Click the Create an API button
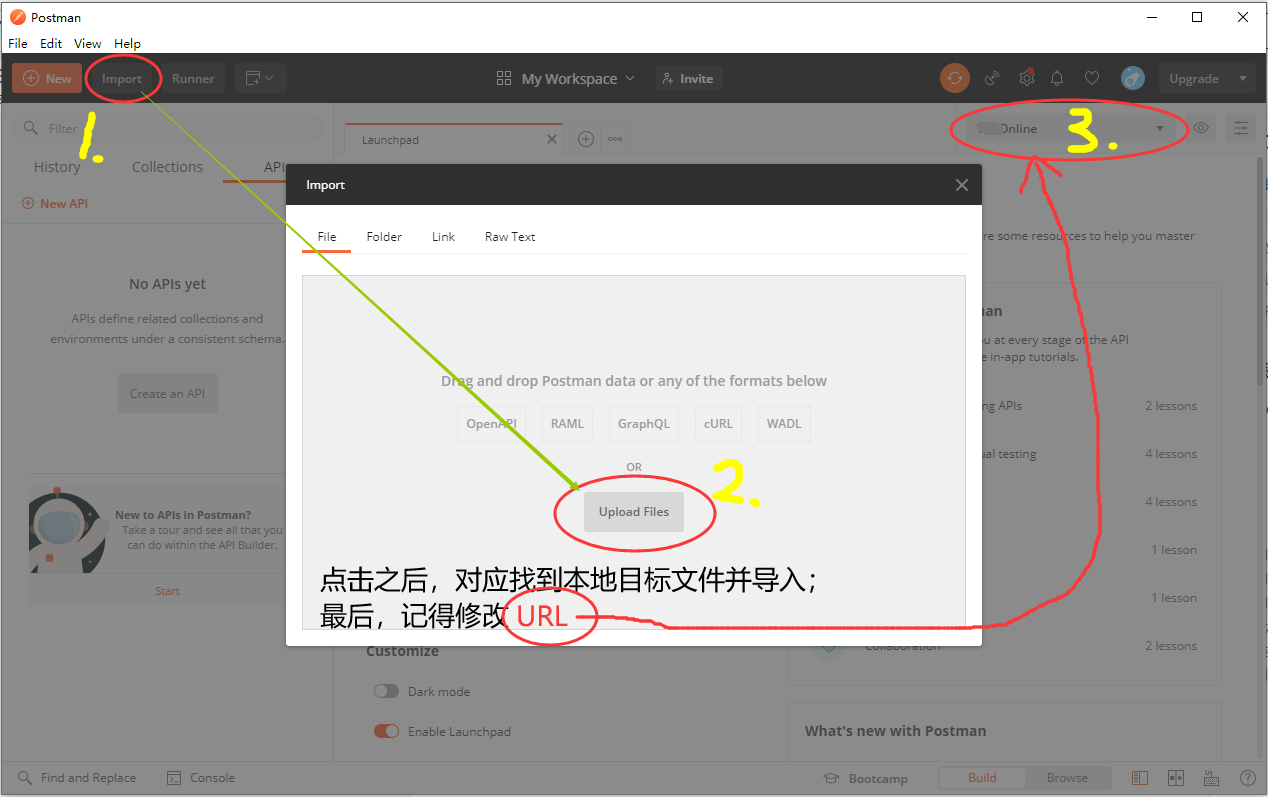1268x797 pixels. 167,392
